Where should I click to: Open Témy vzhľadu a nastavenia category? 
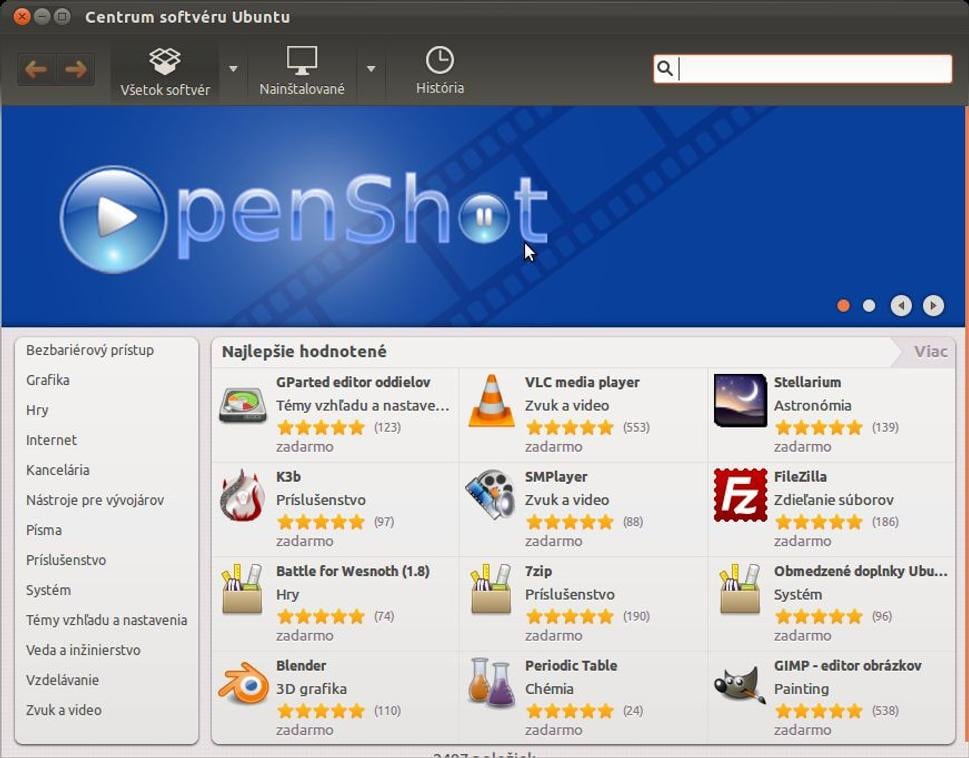click(x=106, y=620)
